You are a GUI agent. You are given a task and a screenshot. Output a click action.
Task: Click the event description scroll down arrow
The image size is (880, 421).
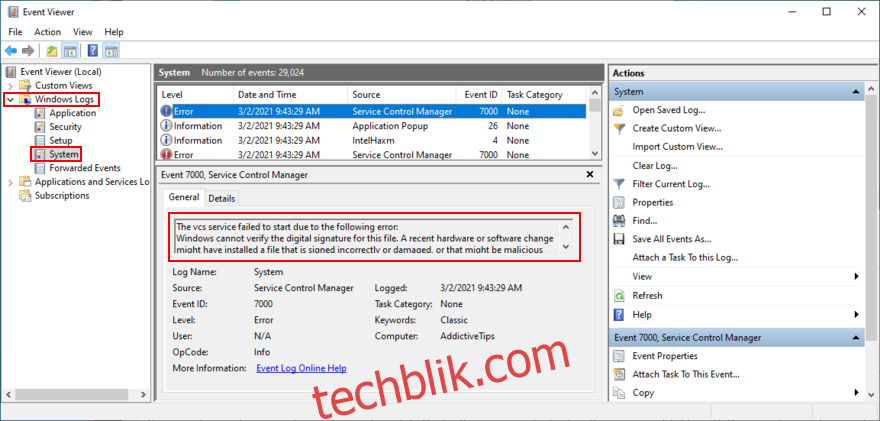(566, 246)
